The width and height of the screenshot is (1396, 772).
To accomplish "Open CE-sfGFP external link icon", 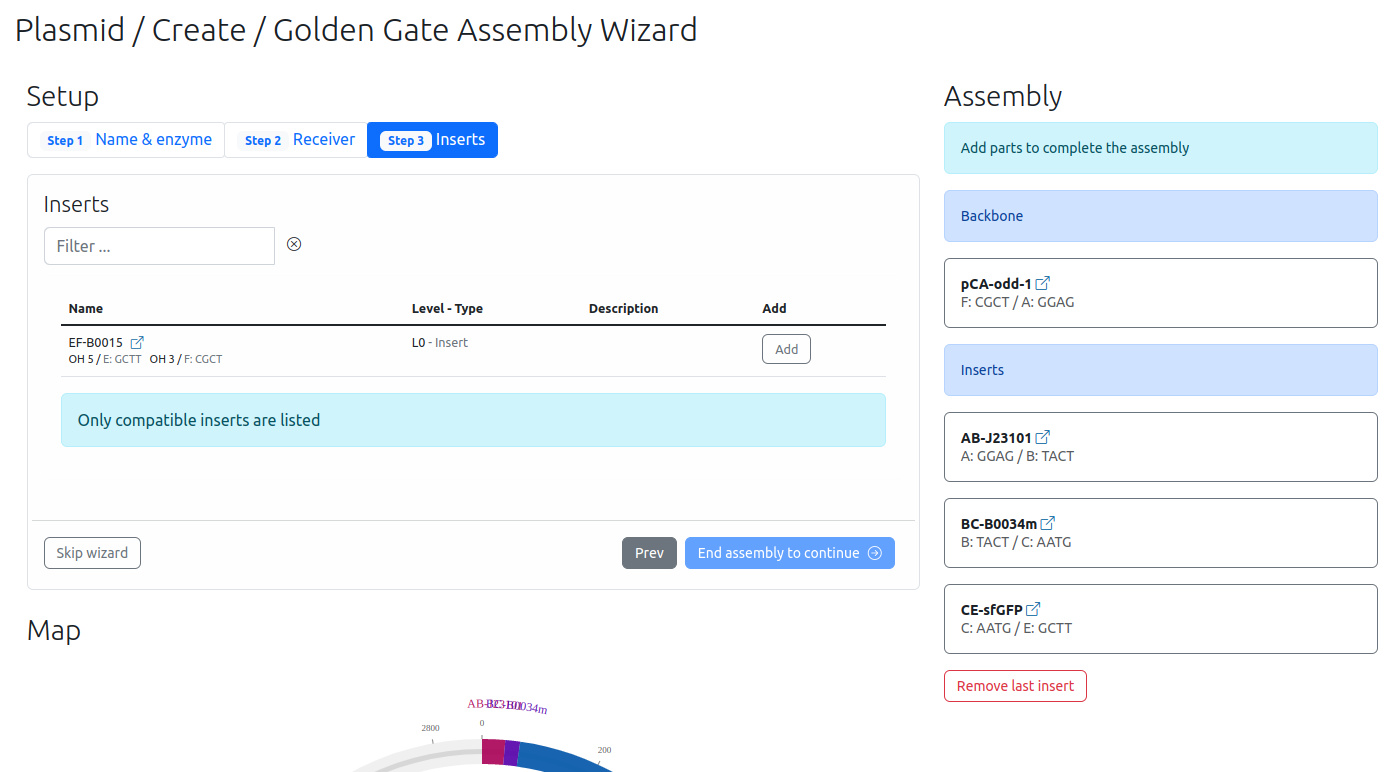I will (1034, 610).
